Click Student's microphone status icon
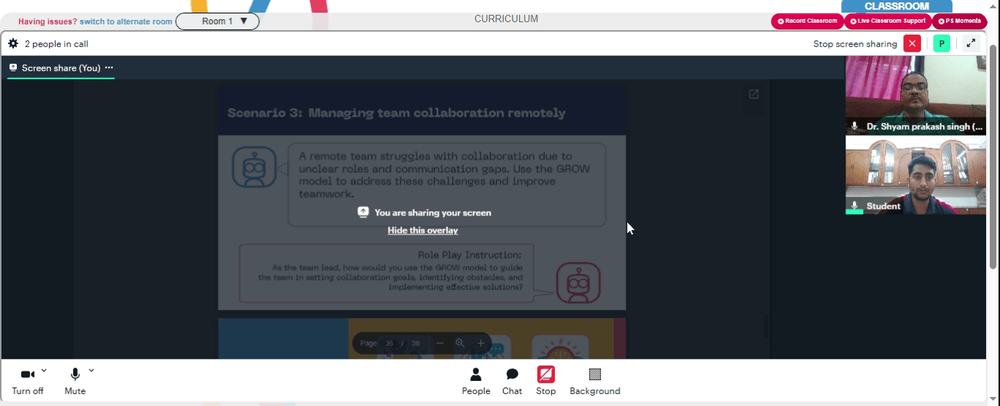1000x406 pixels. tap(855, 205)
